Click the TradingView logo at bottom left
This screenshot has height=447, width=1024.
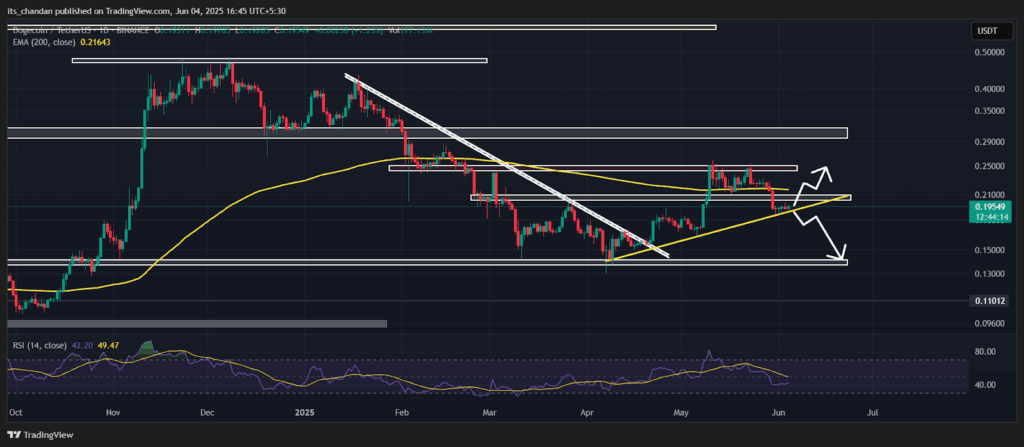pyautogui.click(x=40, y=435)
